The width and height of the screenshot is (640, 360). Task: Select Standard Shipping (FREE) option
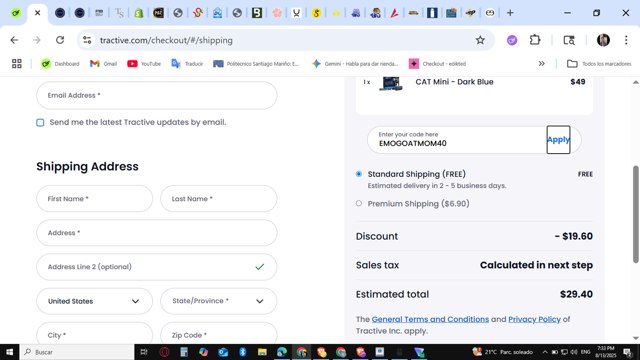359,174
